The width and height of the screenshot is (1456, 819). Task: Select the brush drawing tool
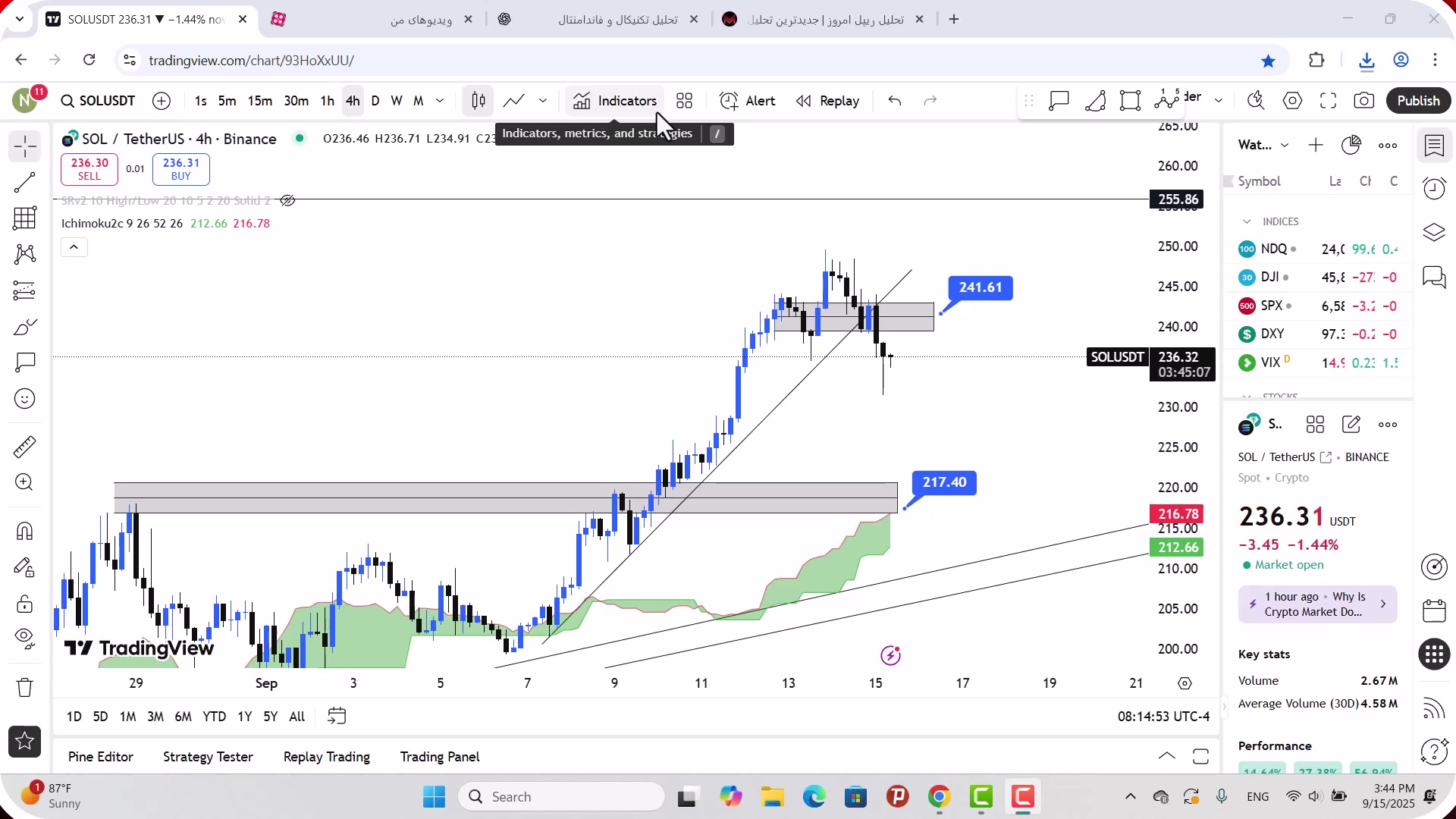[x=24, y=327]
